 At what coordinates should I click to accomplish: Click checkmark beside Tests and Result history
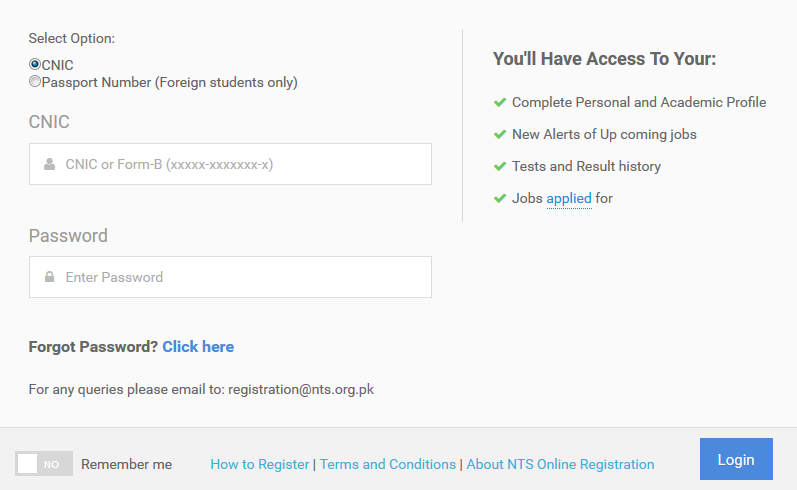(x=500, y=166)
